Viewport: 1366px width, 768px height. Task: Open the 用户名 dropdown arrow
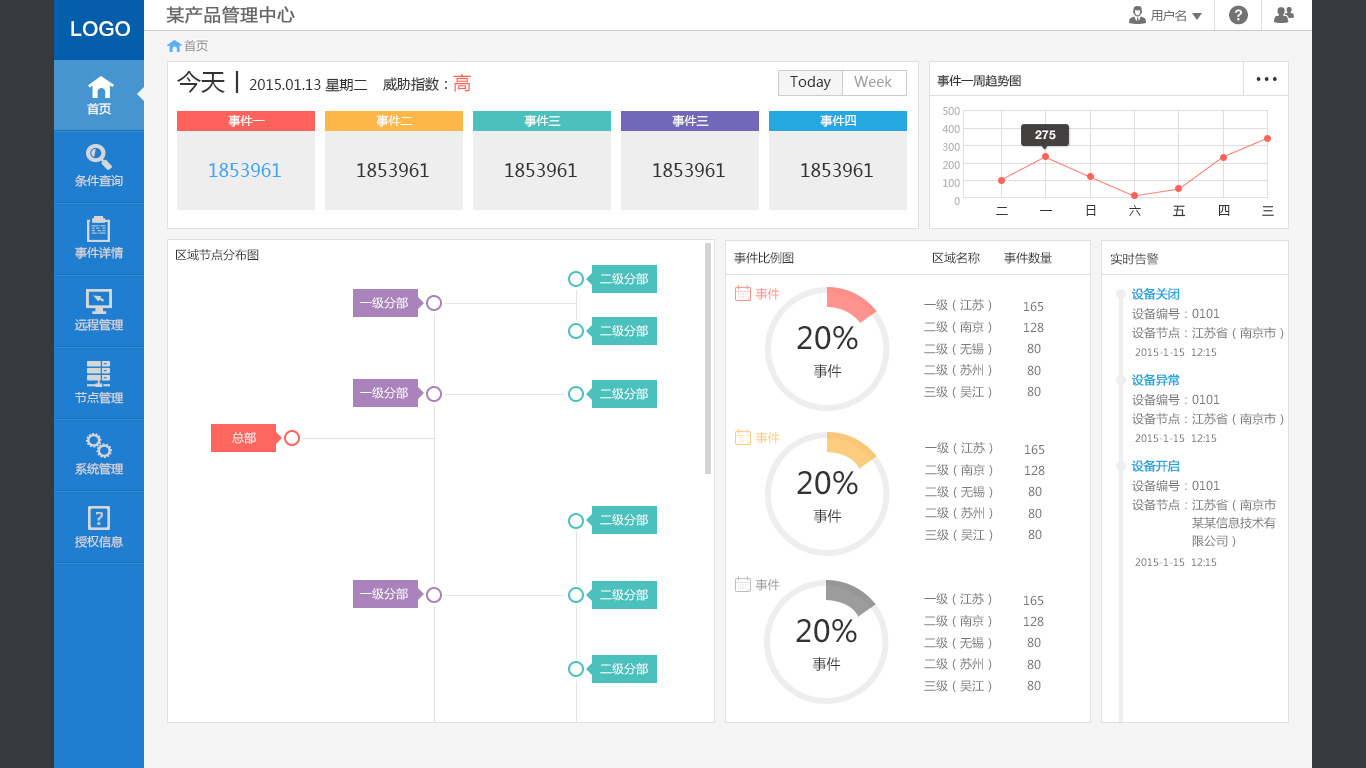(1197, 16)
